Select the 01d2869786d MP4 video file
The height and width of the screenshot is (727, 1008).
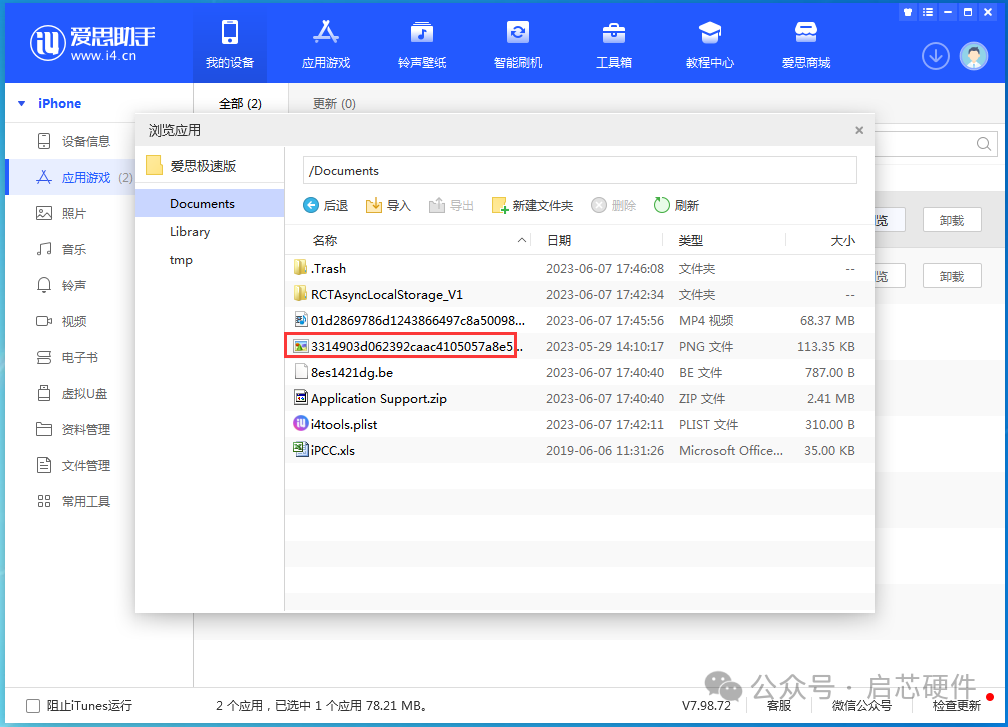coord(579,320)
